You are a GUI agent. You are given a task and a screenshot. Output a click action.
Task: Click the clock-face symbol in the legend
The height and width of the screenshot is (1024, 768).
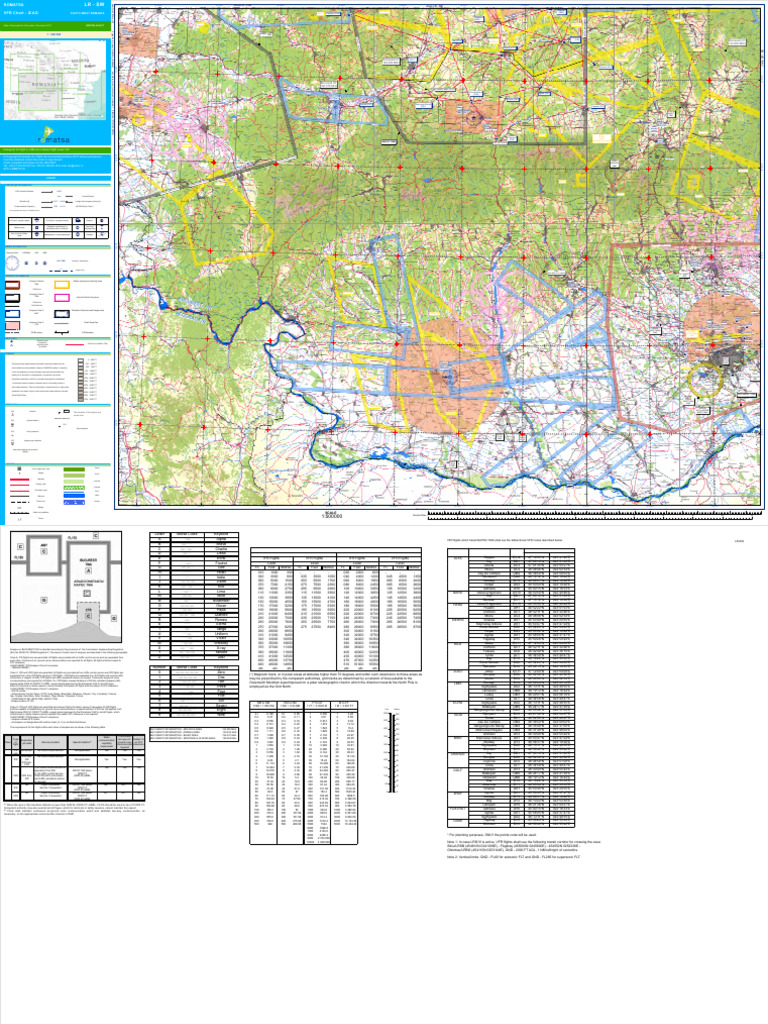tap(12, 263)
